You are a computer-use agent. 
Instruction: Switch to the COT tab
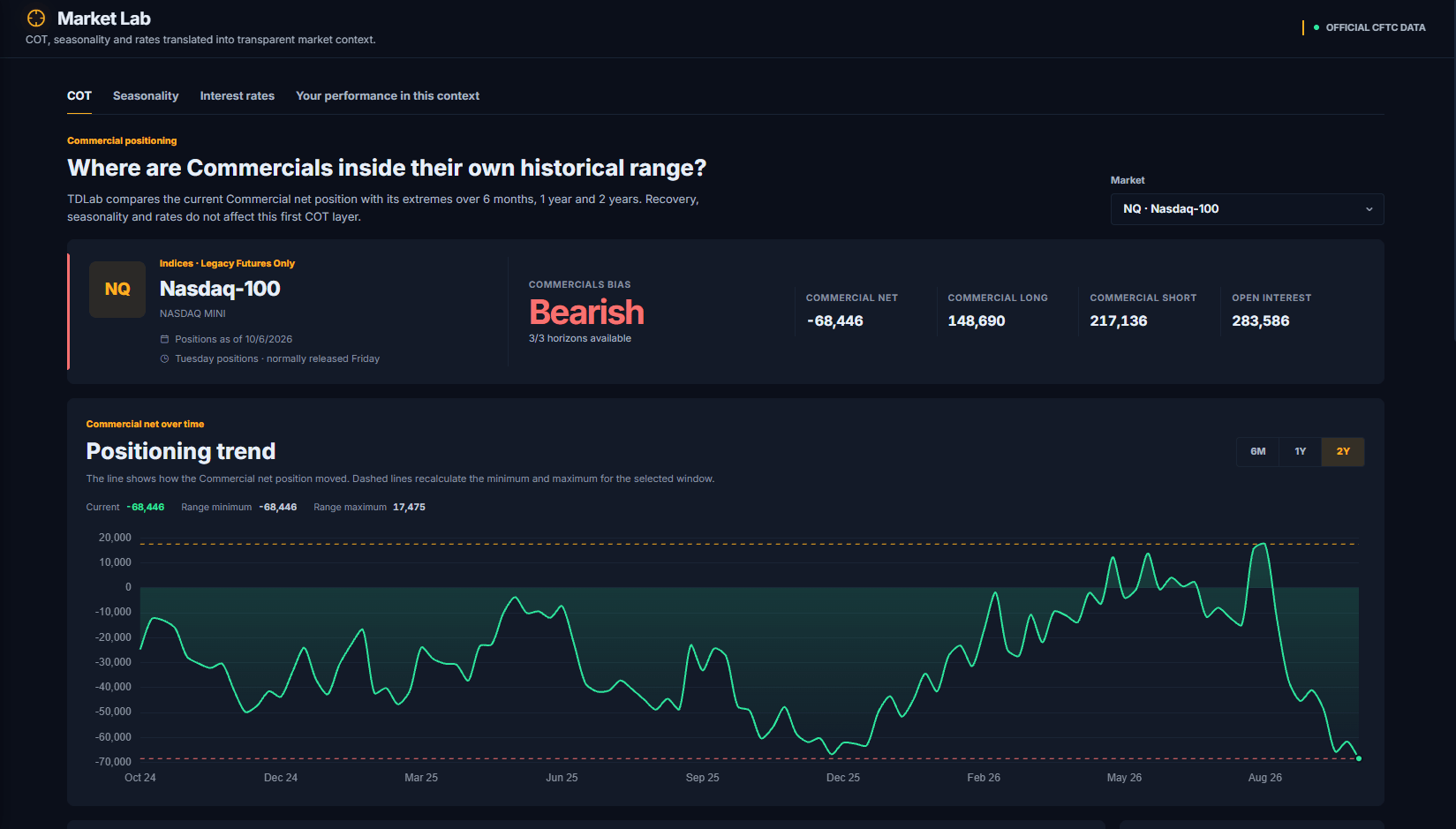(79, 95)
